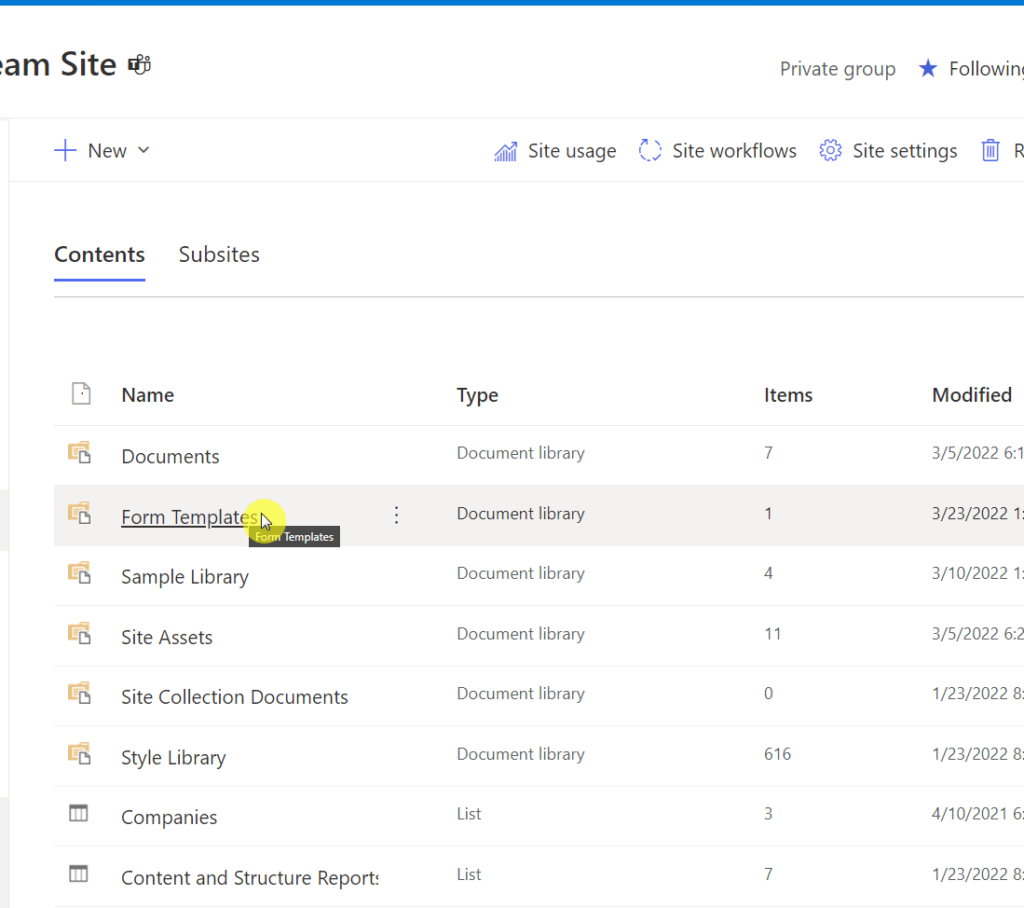The width and height of the screenshot is (1024, 908).
Task: Click Sample Library type Document library
Action: click(x=520, y=574)
